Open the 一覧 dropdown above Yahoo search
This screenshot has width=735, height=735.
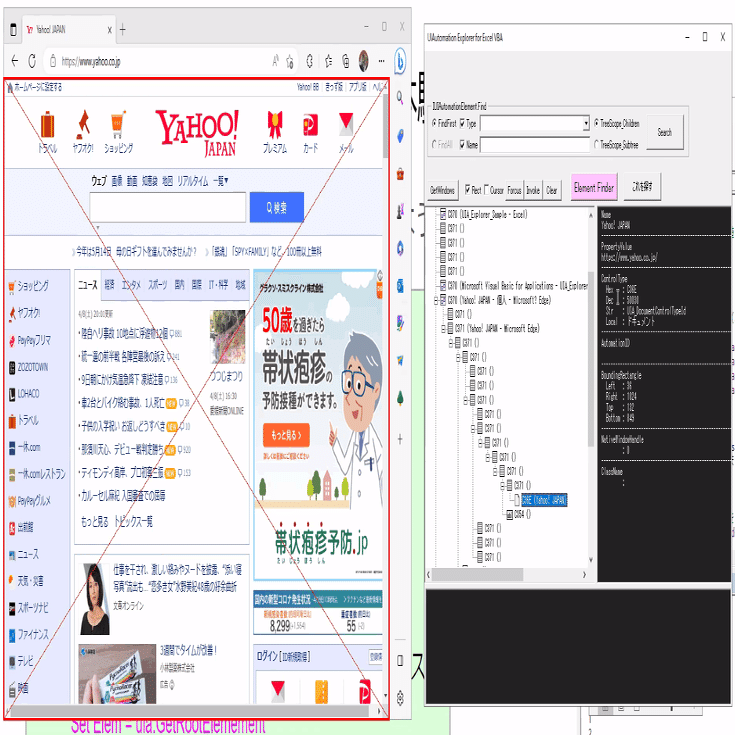pos(220,181)
